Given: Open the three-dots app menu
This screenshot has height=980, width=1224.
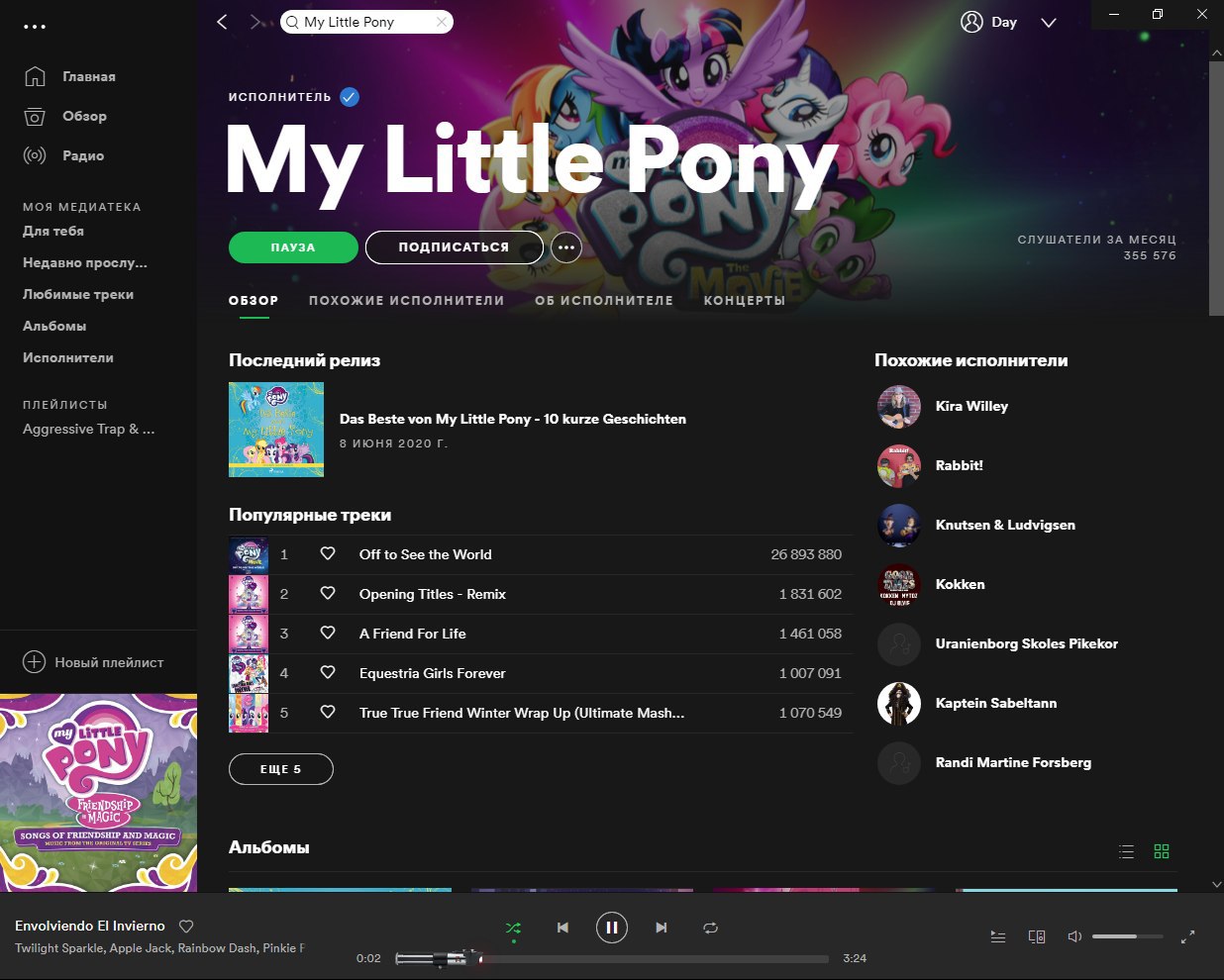Looking at the screenshot, I should tap(35, 27).
